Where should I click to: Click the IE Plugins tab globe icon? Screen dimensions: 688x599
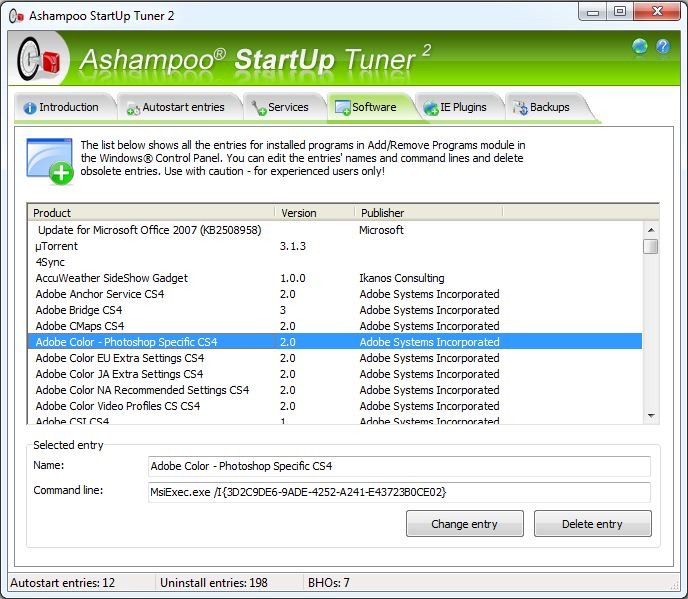coord(431,108)
